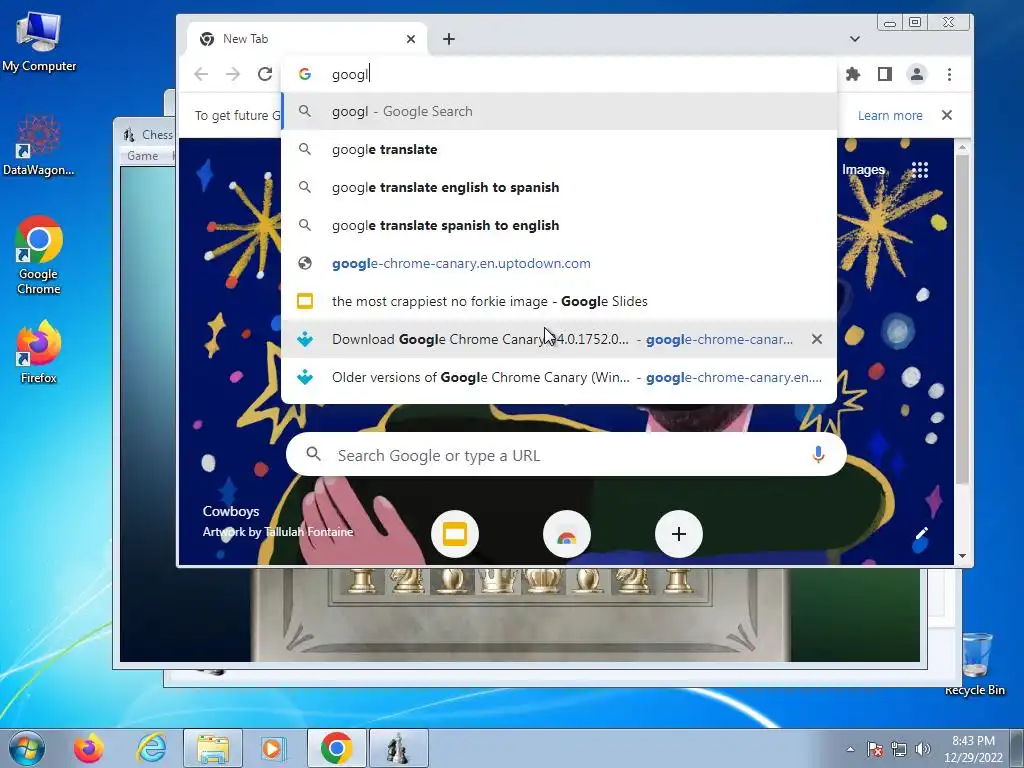Open 'Older versions of Google Chrome Canary' suggestion
1024x768 pixels.
pyautogui.click(x=559, y=377)
